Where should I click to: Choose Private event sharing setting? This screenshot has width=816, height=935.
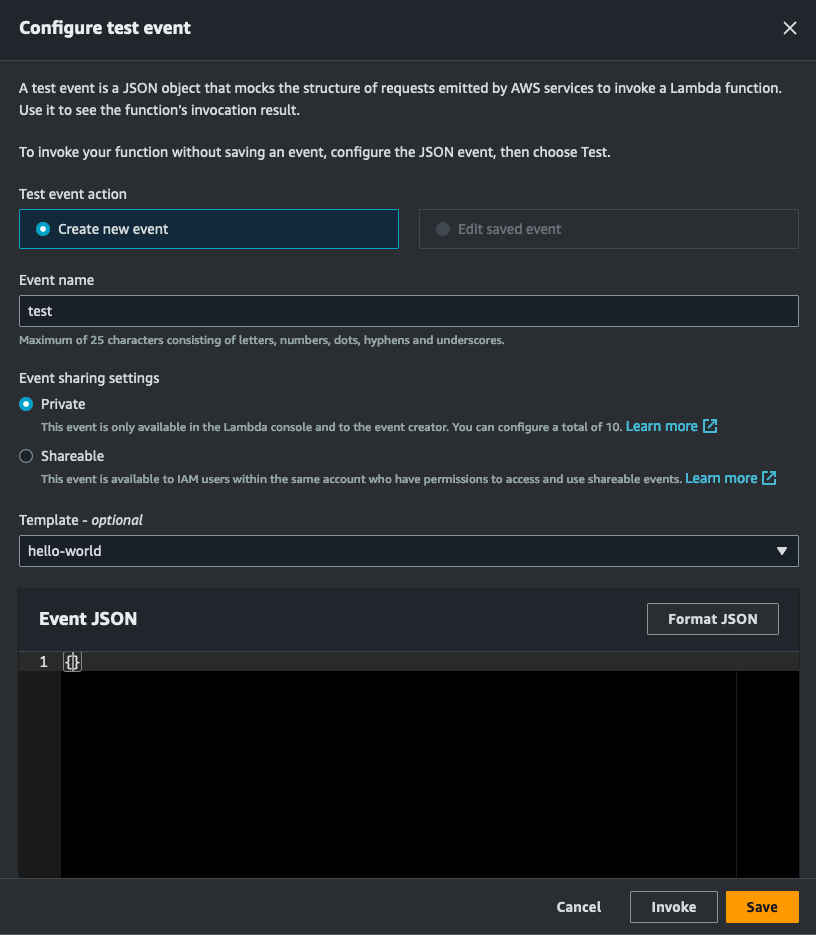[x=26, y=404]
